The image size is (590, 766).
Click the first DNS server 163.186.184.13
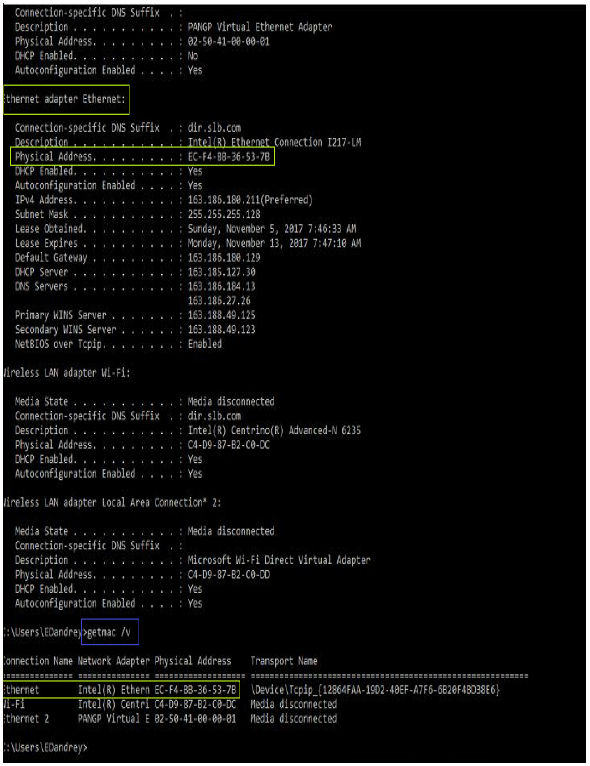coord(222,286)
